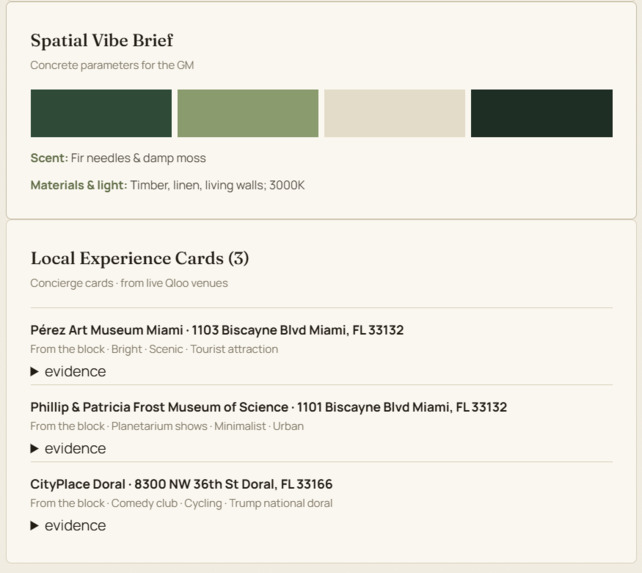The image size is (642, 573).
Task: Click the 'Materials & light:' label
Action: pos(79,185)
